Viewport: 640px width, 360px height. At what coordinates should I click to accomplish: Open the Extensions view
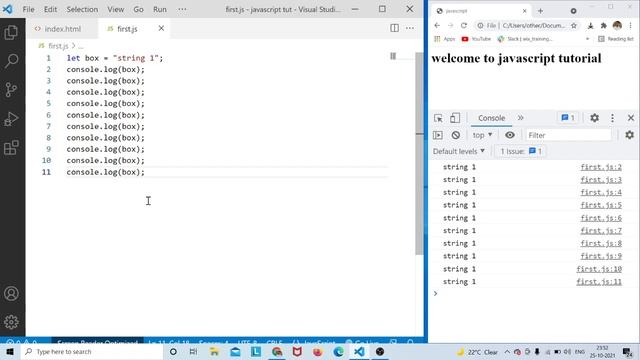click(x=11, y=147)
